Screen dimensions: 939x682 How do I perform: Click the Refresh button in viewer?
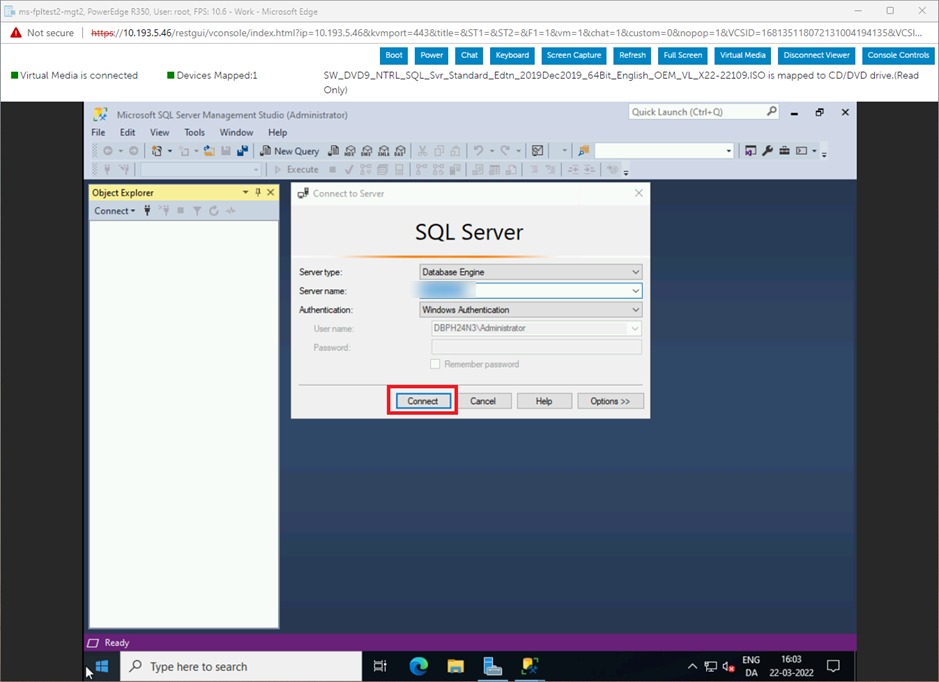(x=632, y=55)
